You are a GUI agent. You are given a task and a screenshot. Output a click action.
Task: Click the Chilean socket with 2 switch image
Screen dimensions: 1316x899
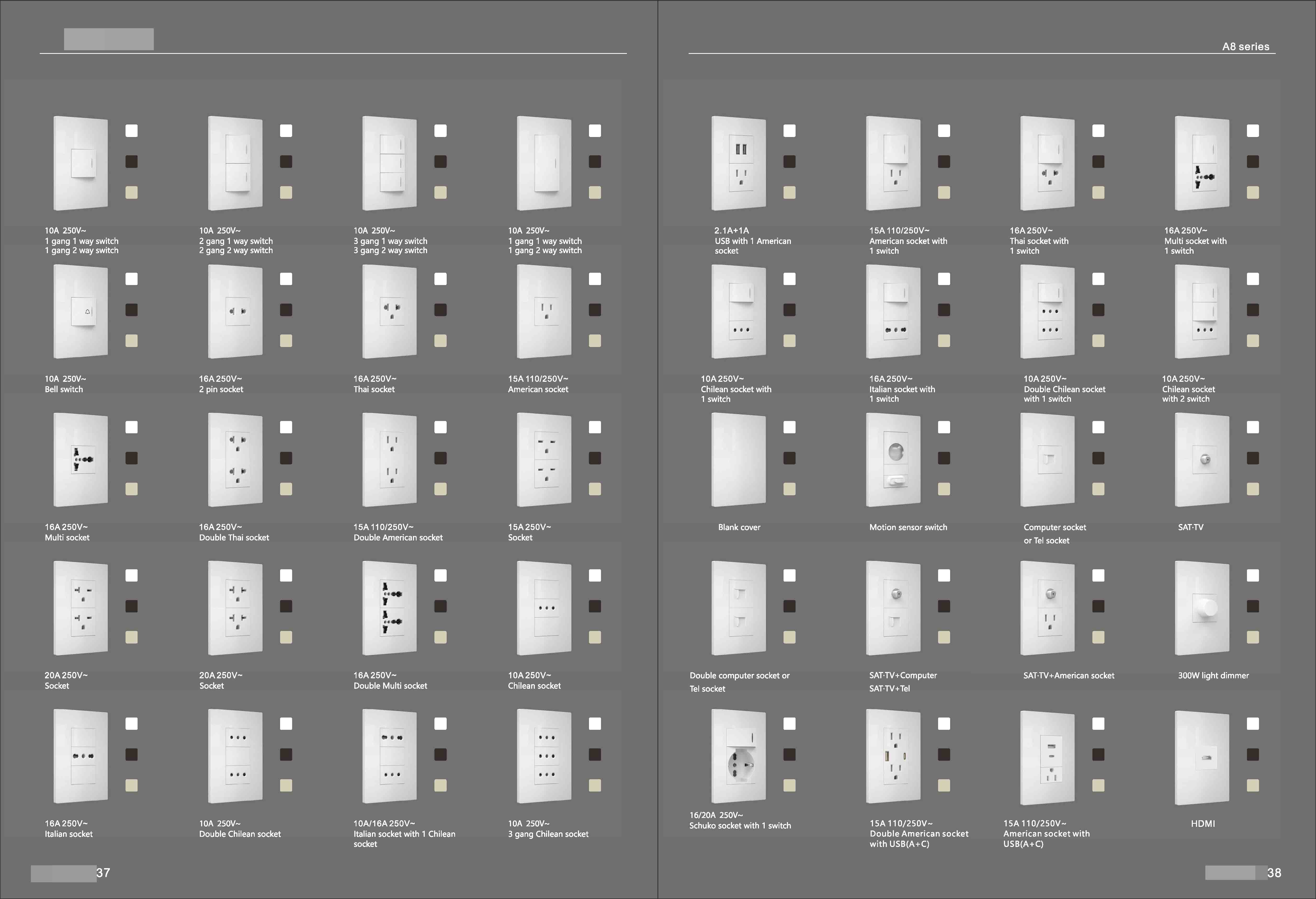(x=1202, y=311)
